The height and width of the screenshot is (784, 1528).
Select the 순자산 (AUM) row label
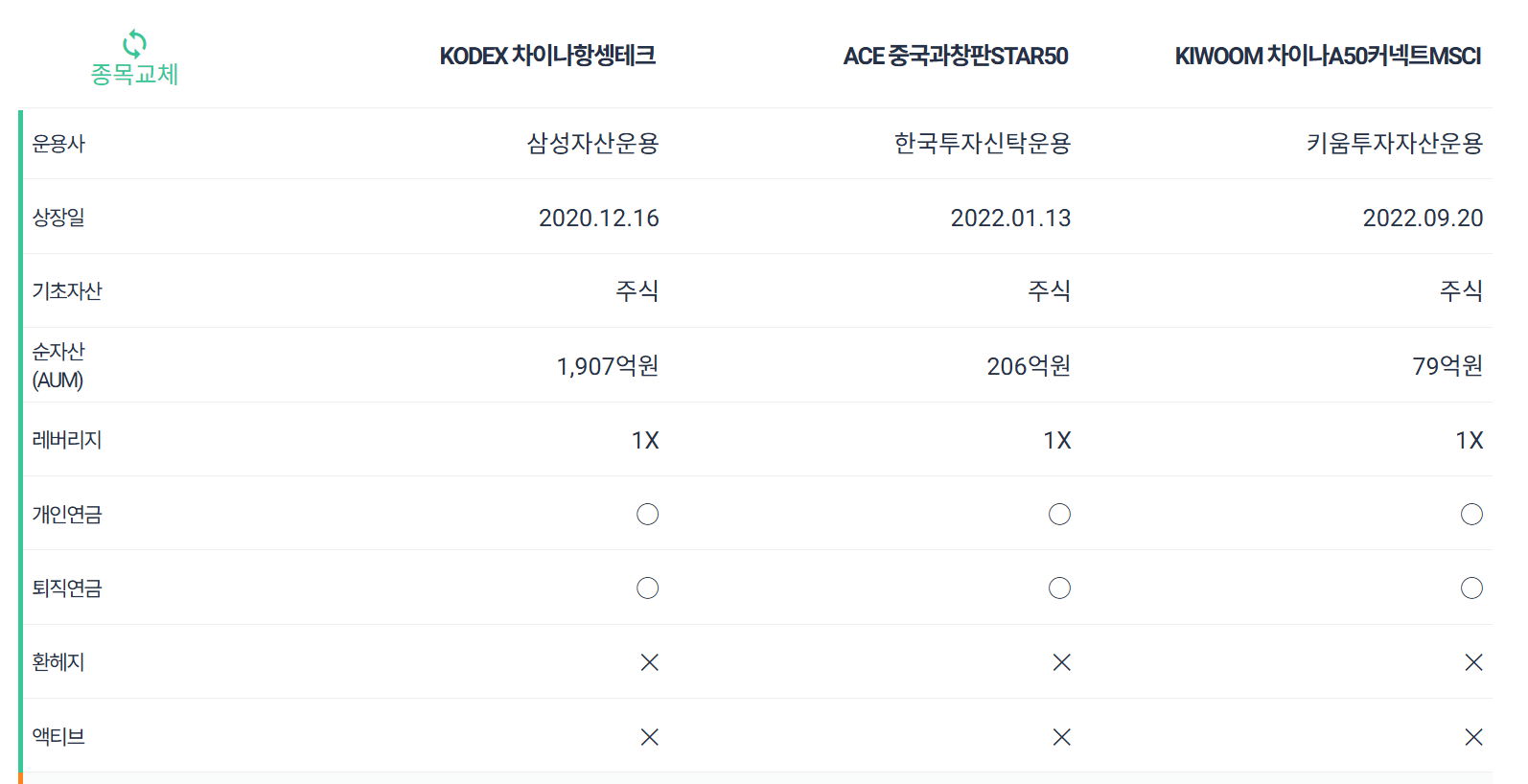[x=58, y=365]
